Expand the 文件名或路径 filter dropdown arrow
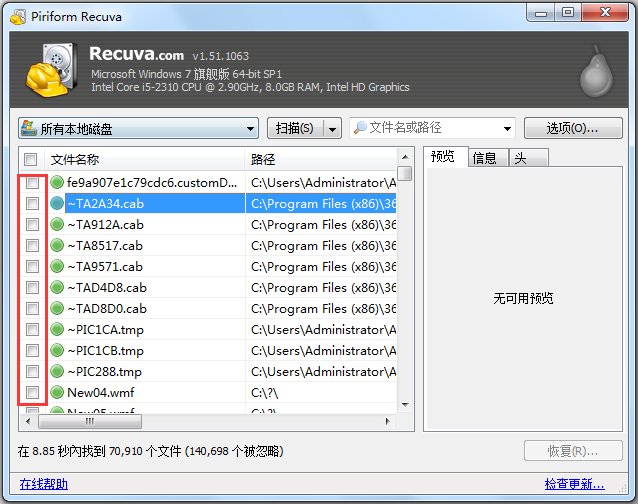Viewport: 638px width, 504px height. (507, 129)
